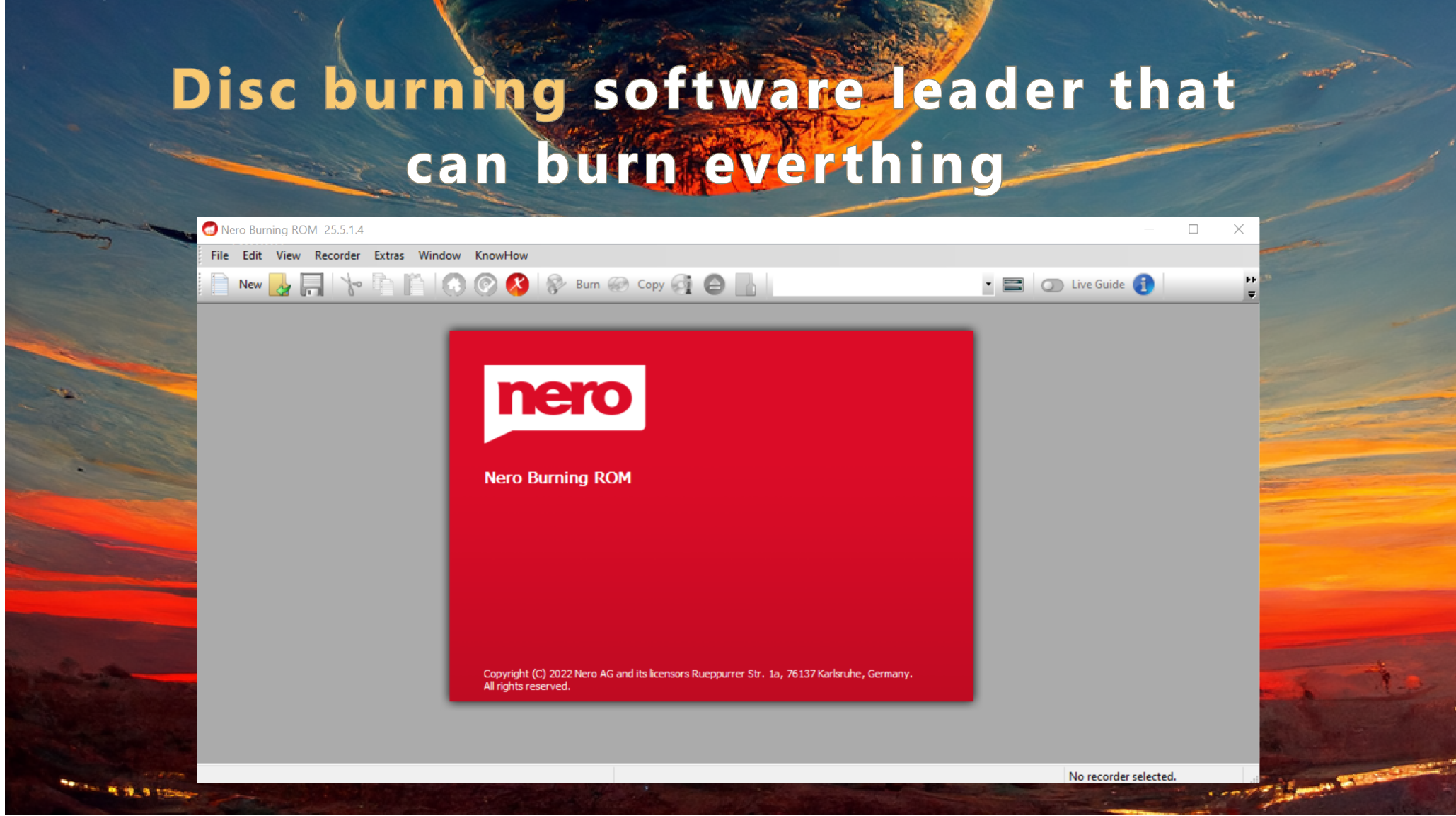Expand the recorder selection dropdown arrow
The height and width of the screenshot is (816, 1456).
pos(988,285)
